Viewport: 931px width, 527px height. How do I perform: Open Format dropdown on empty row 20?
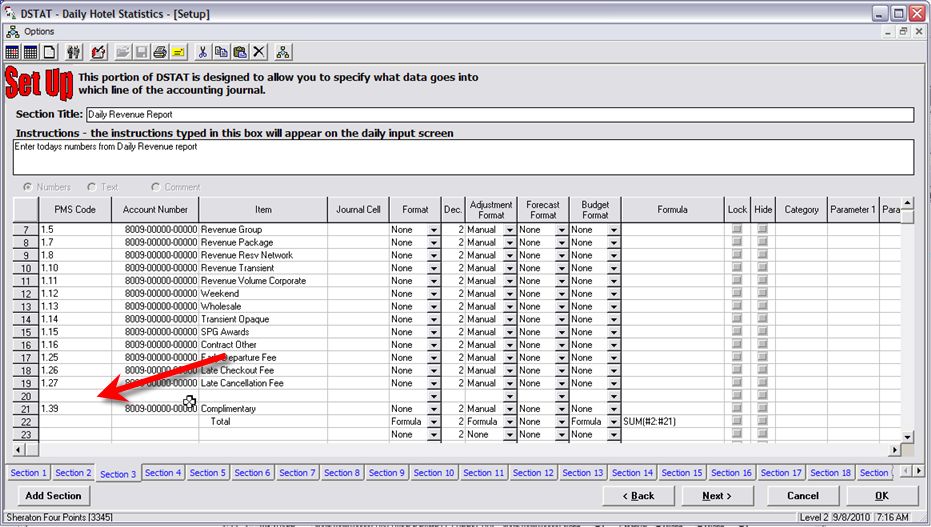433,396
